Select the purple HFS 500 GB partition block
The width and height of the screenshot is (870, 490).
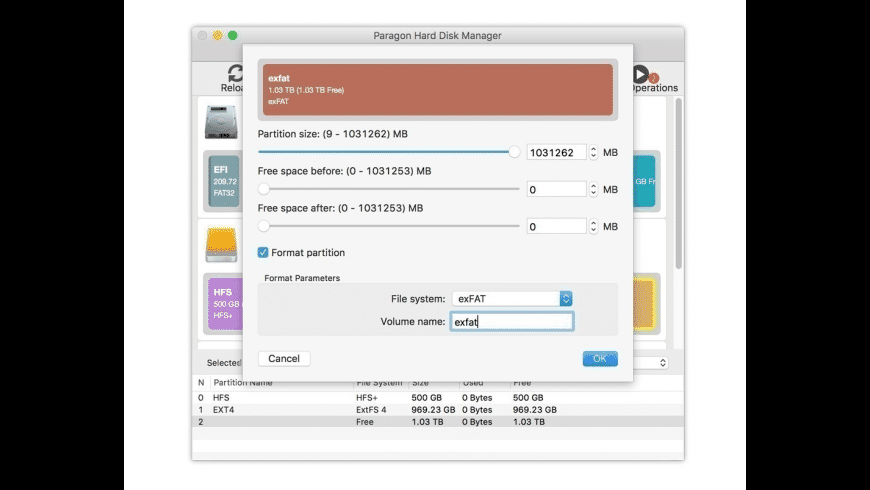225,304
